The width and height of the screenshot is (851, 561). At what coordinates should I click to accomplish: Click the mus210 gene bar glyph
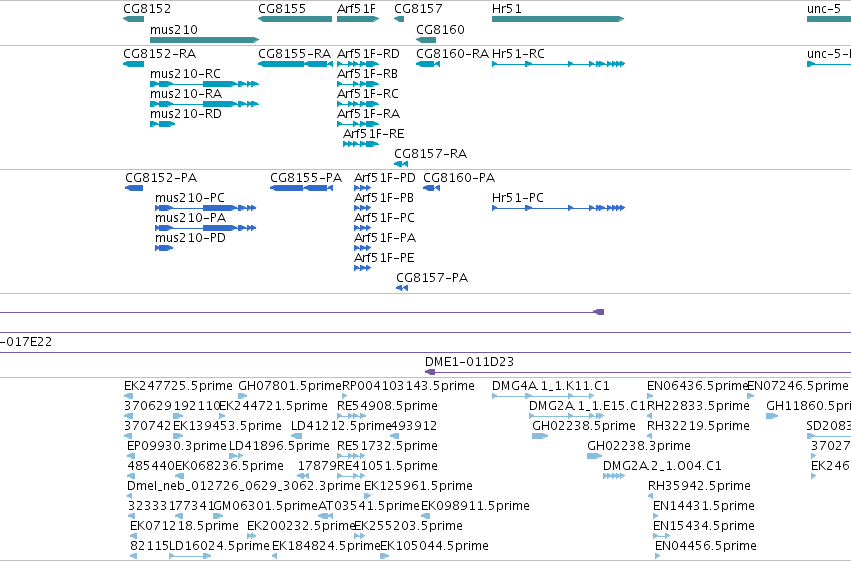(205, 40)
